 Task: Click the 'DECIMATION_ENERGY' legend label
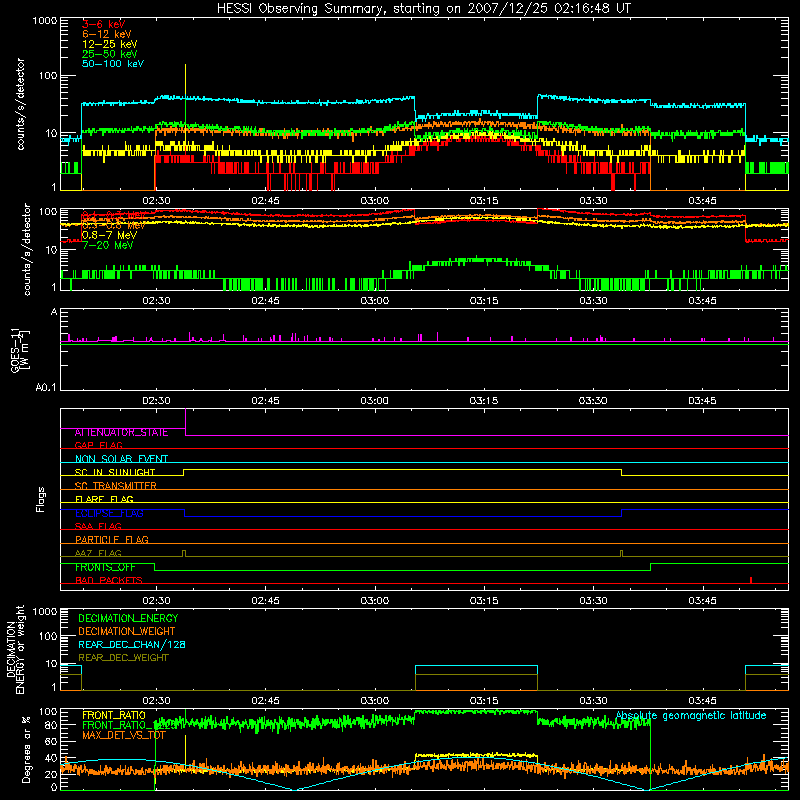[x=128, y=618]
